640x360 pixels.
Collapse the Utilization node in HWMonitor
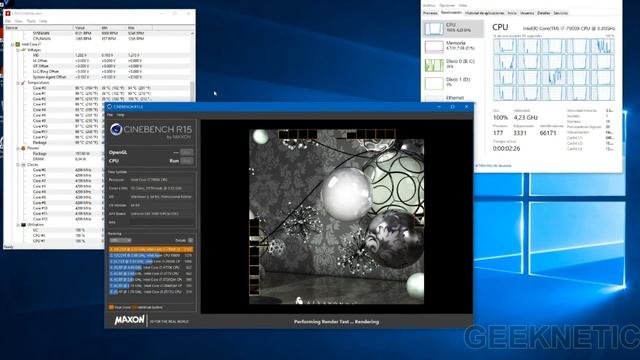[18, 224]
